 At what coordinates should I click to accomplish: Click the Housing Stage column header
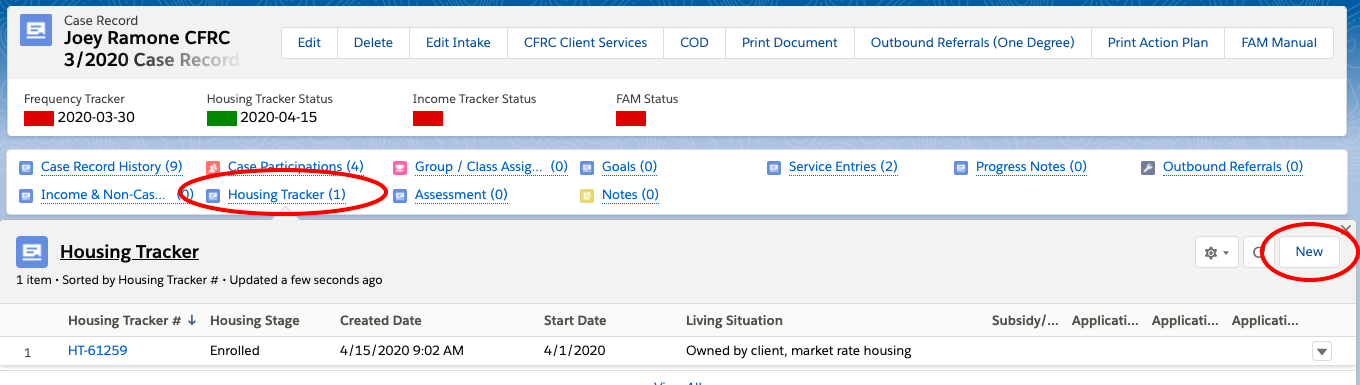click(254, 321)
